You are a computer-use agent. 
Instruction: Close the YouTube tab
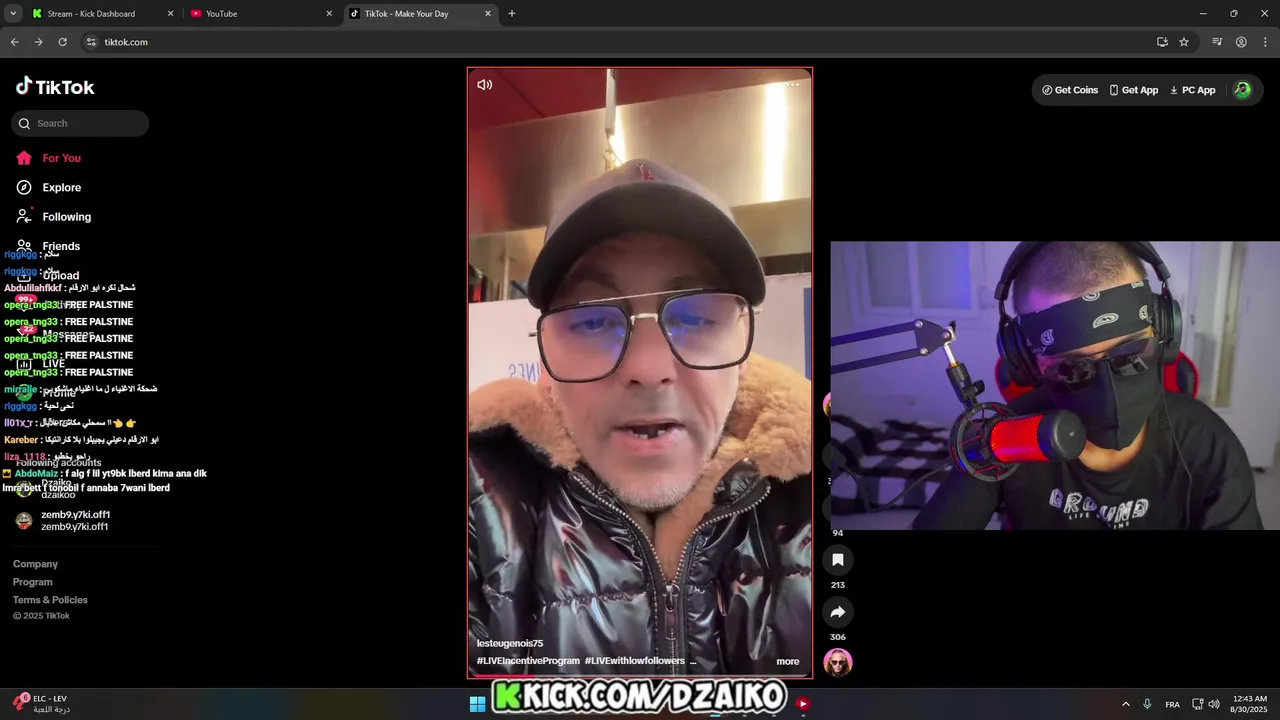[x=329, y=14]
